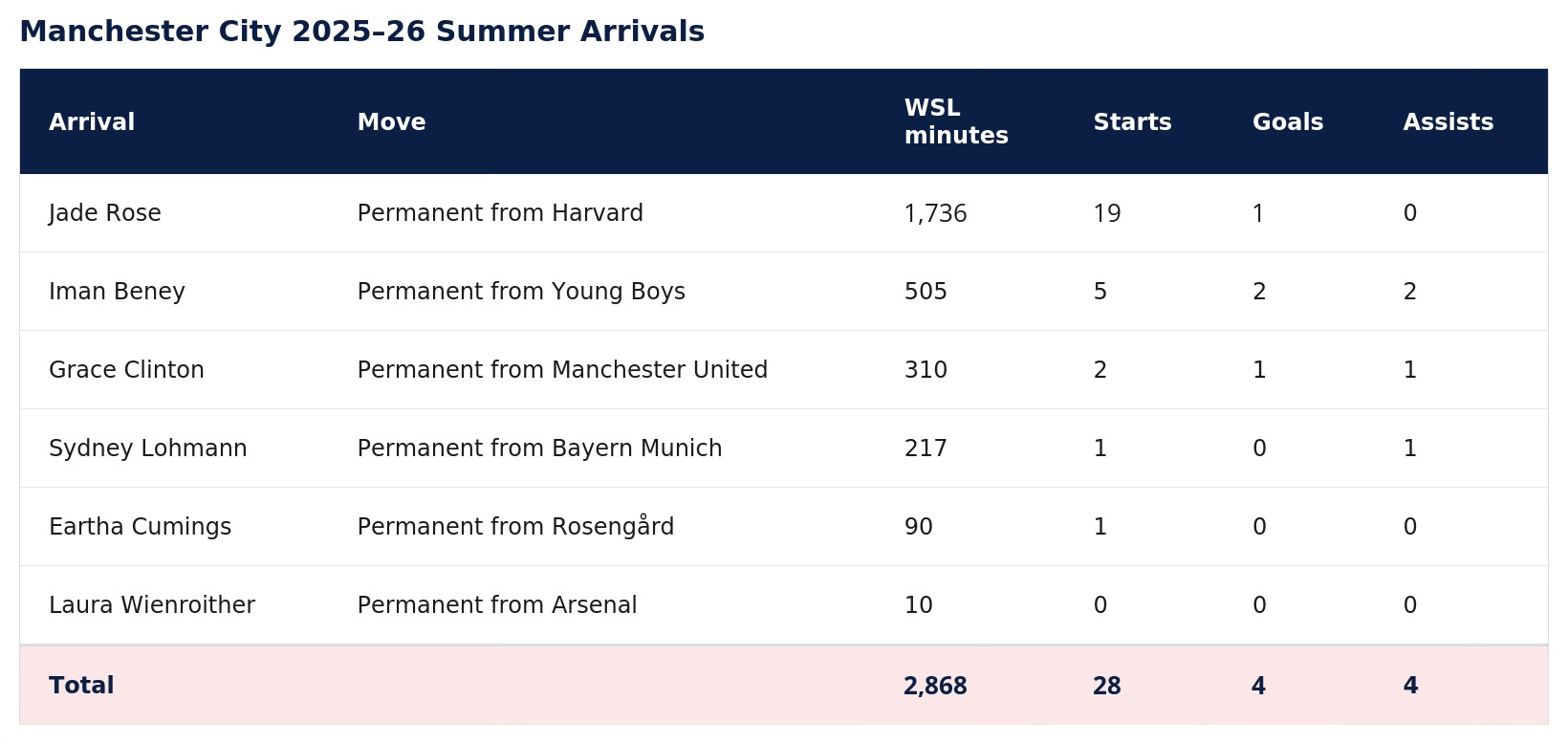The height and width of the screenshot is (744, 1568).
Task: Click the 1,736 WSL minutes value
Action: point(935,214)
